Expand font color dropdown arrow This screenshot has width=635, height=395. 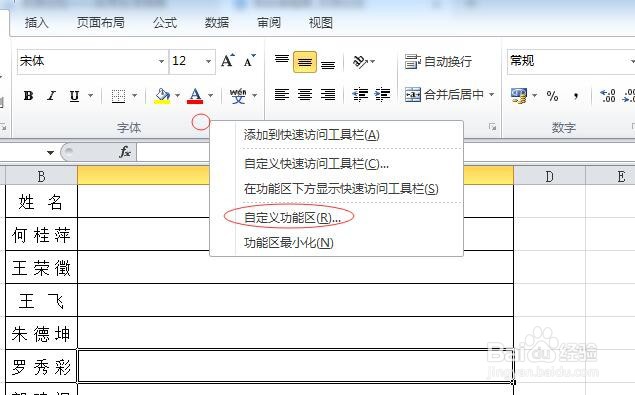pyautogui.click(x=211, y=96)
